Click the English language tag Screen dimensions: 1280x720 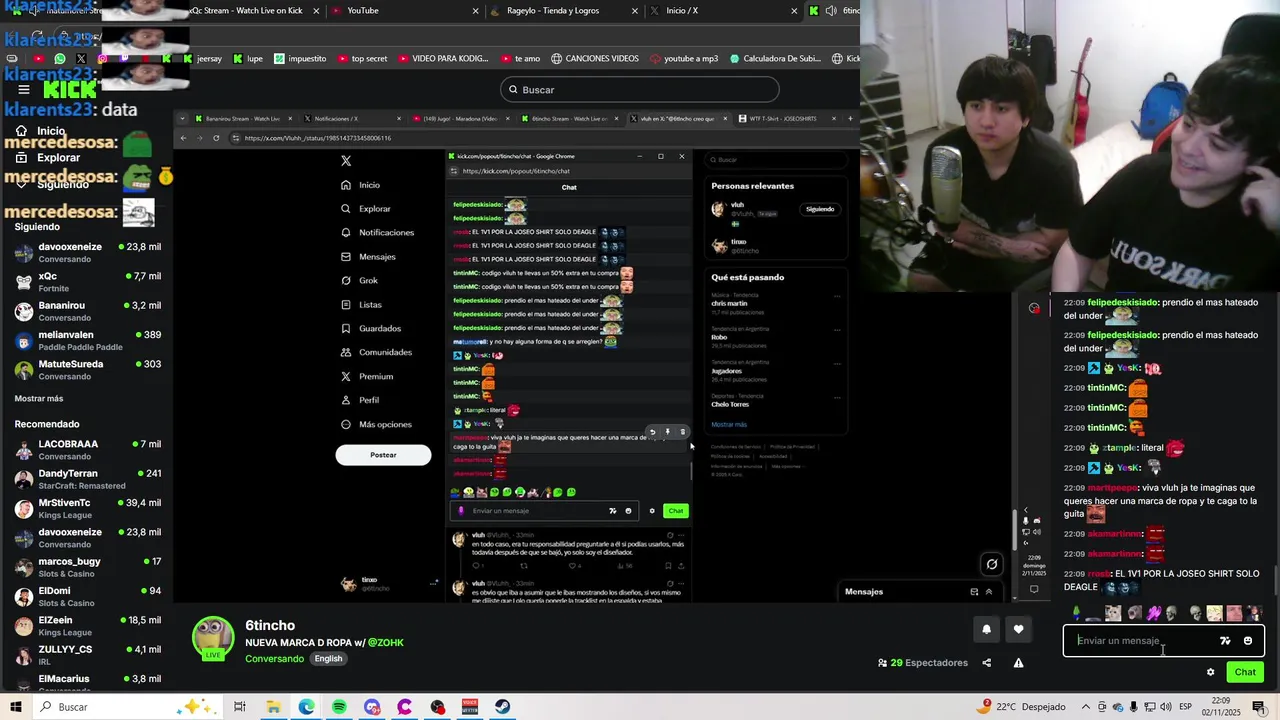coord(328,659)
